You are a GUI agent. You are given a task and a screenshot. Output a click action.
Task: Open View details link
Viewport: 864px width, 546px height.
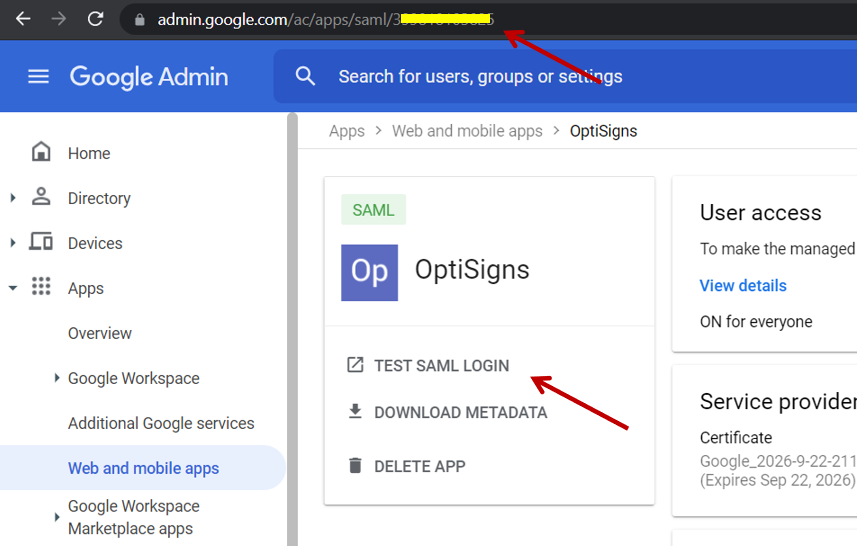pyautogui.click(x=743, y=286)
